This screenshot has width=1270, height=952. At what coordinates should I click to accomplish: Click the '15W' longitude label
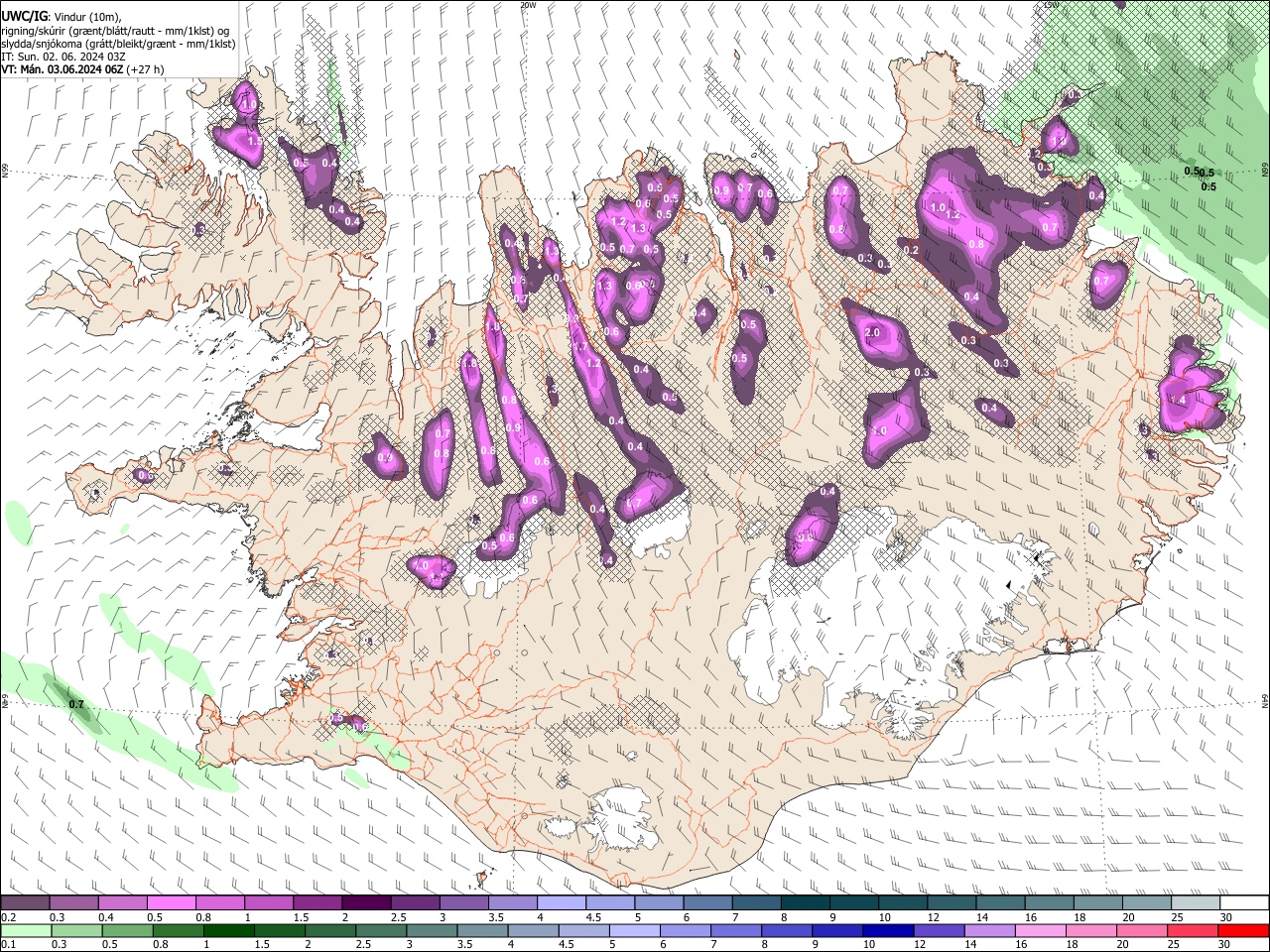1051,5
